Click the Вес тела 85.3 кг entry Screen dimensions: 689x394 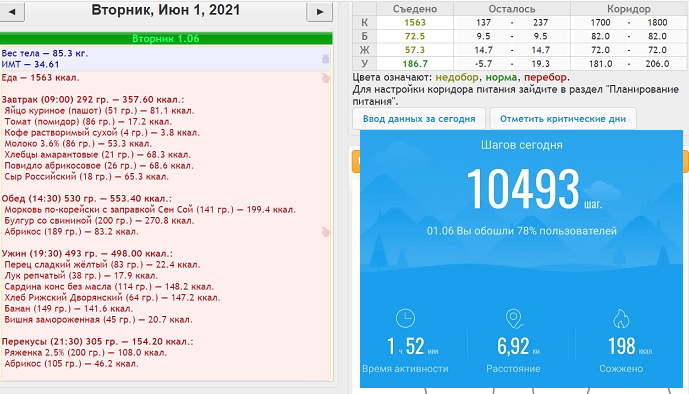pos(45,54)
